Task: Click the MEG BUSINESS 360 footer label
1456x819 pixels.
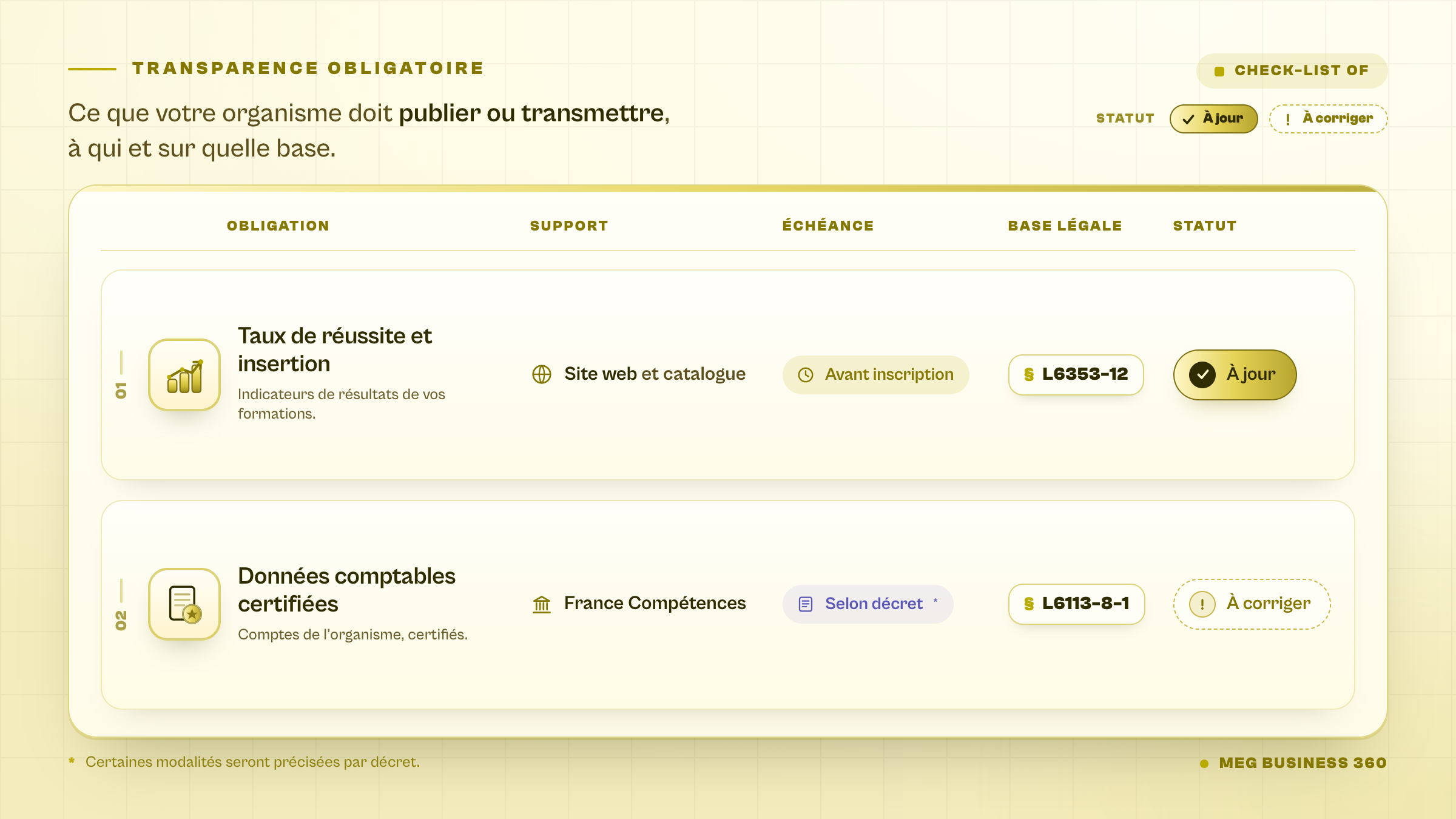Action: pyautogui.click(x=1303, y=763)
